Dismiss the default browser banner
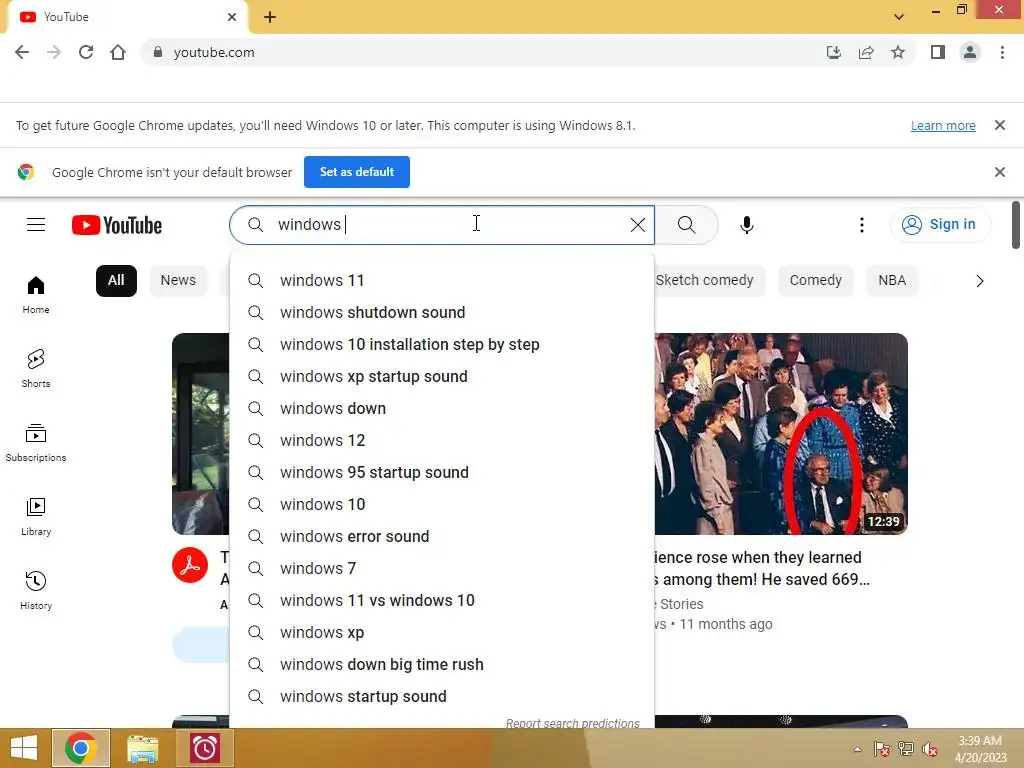The width and height of the screenshot is (1024, 768). tap(1000, 172)
